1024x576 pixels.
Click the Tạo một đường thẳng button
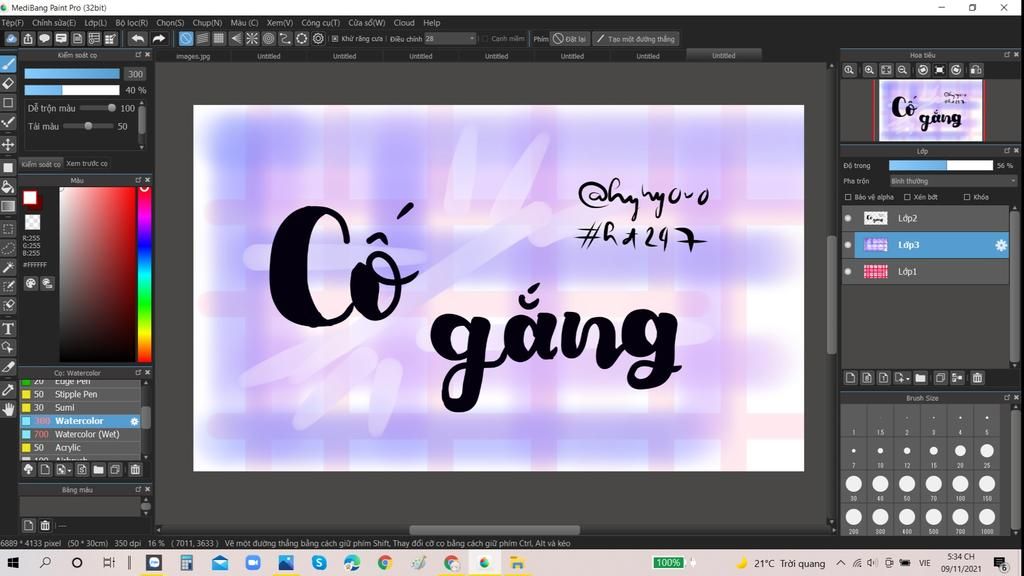tap(636, 39)
